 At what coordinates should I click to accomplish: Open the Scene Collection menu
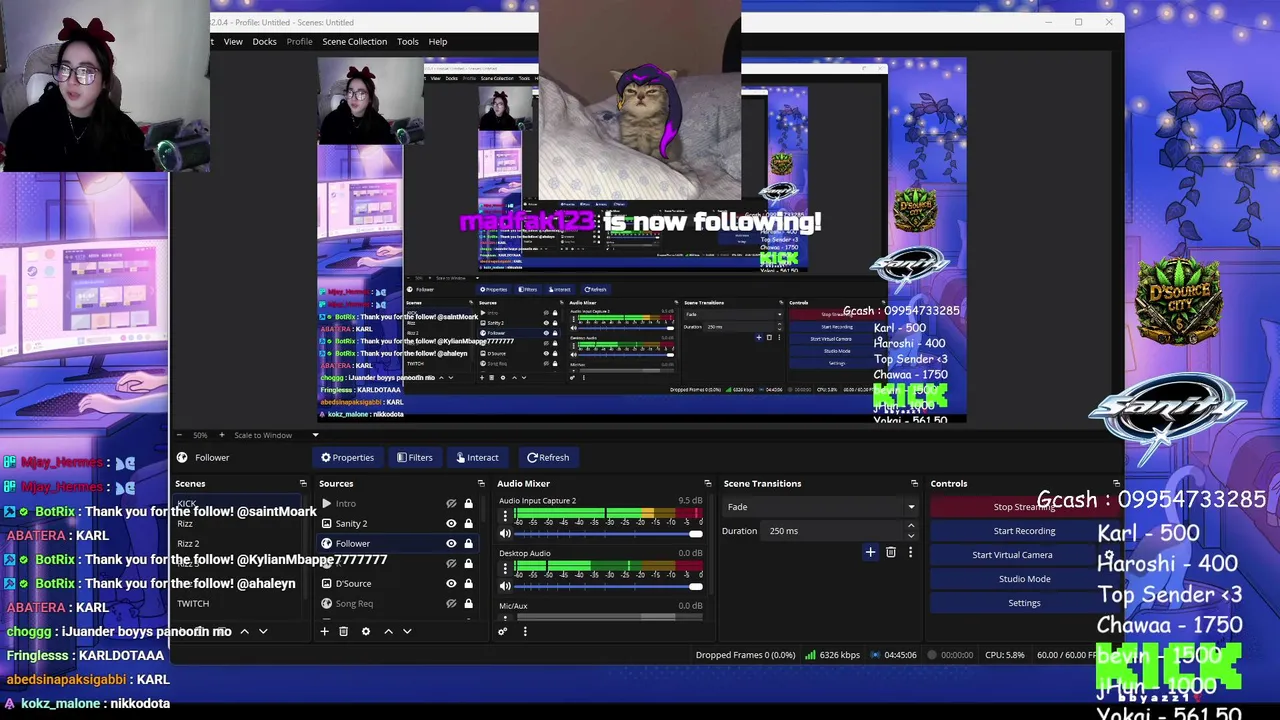tap(354, 42)
